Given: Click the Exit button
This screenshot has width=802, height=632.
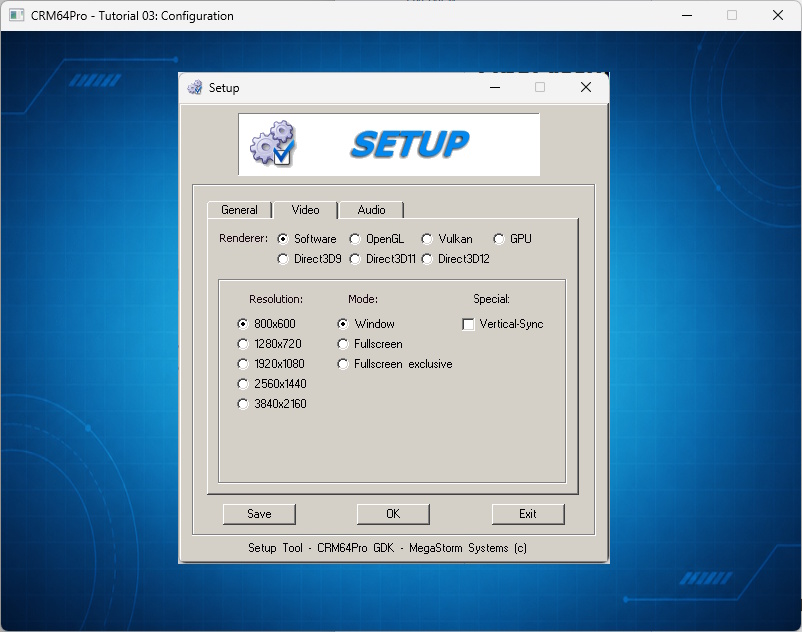Looking at the screenshot, I should coord(528,514).
